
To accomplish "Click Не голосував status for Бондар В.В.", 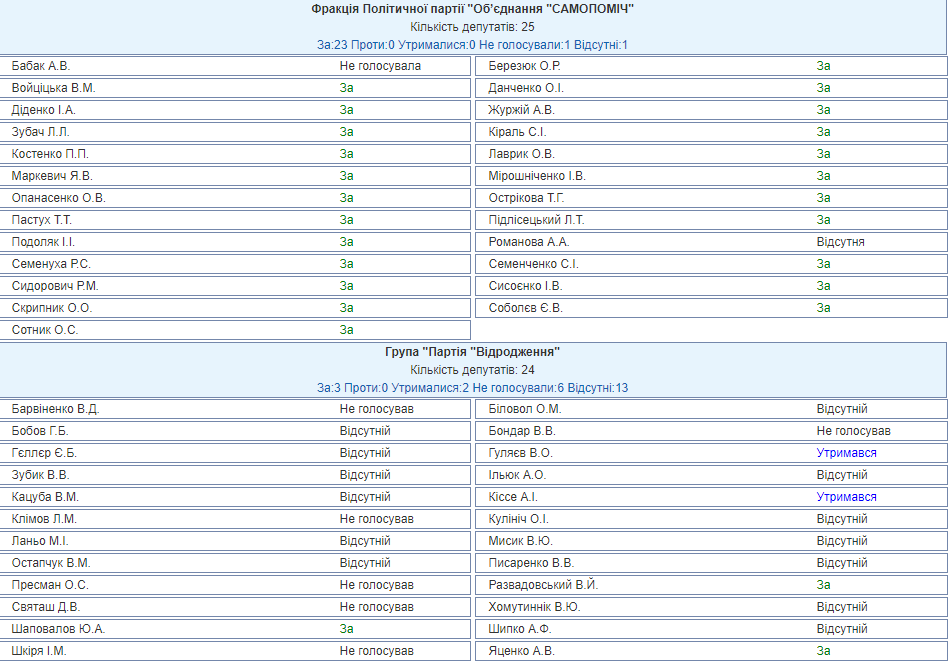I will (853, 431).
